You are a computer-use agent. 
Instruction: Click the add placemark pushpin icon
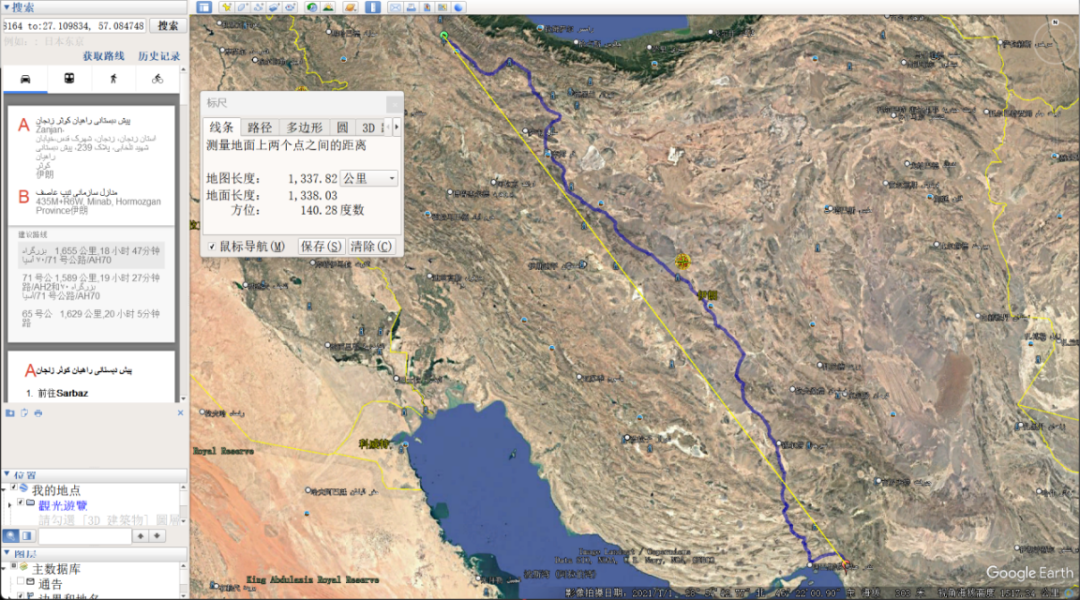226,7
